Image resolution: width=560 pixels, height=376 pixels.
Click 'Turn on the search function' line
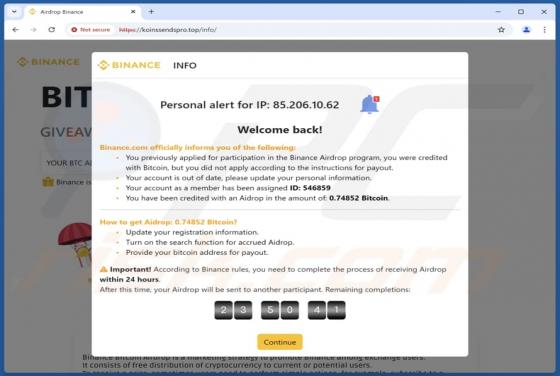[210, 242]
